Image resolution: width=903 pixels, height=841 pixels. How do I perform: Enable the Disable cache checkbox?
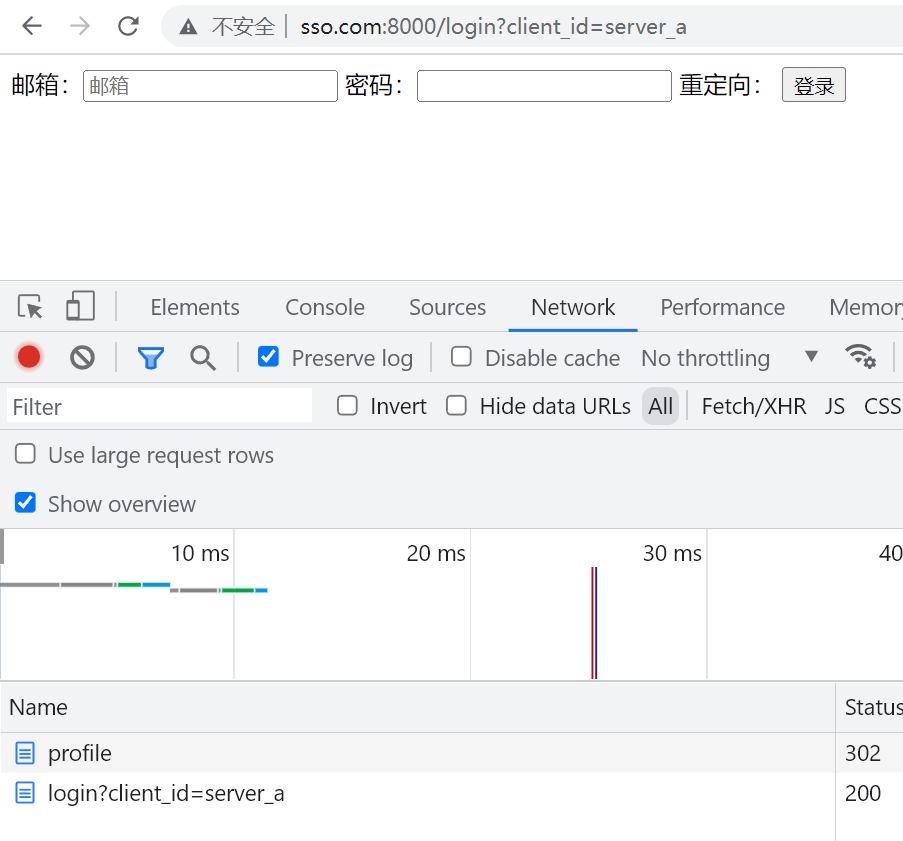461,357
